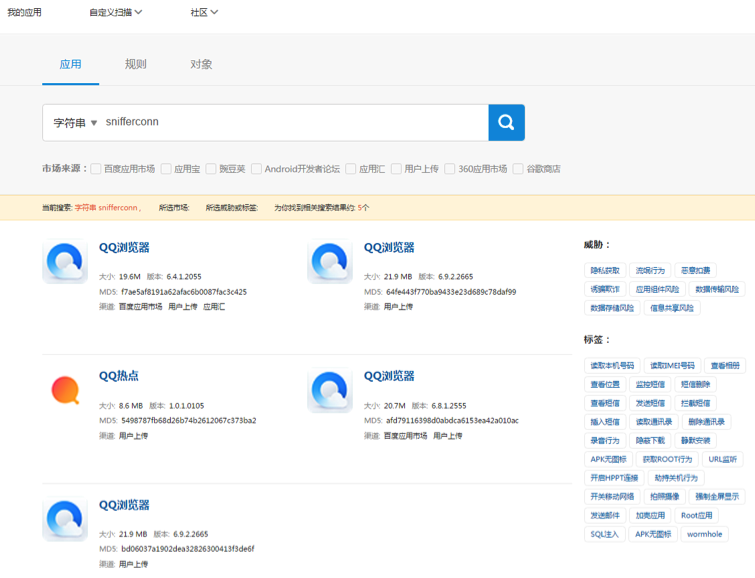Open QQ浏览器 icon for version 6.4.1.2055
This screenshot has height=578, width=755.
65,261
